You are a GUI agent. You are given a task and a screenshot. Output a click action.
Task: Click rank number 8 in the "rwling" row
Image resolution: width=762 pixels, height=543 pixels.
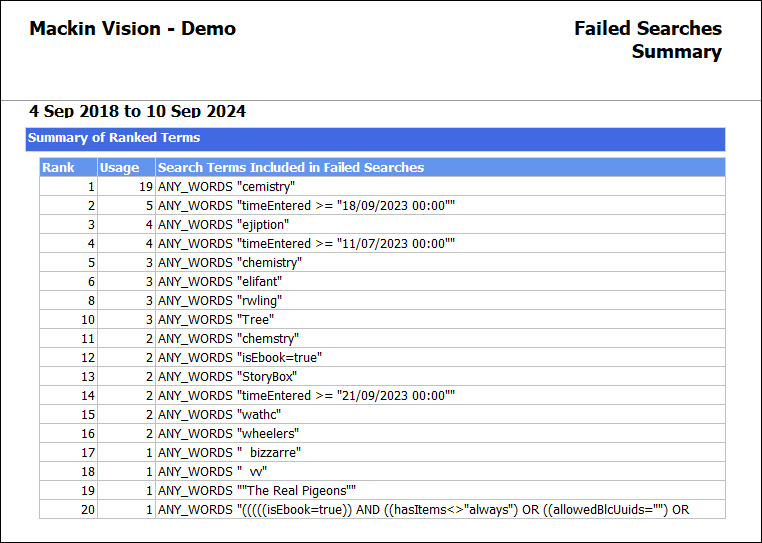tap(91, 300)
